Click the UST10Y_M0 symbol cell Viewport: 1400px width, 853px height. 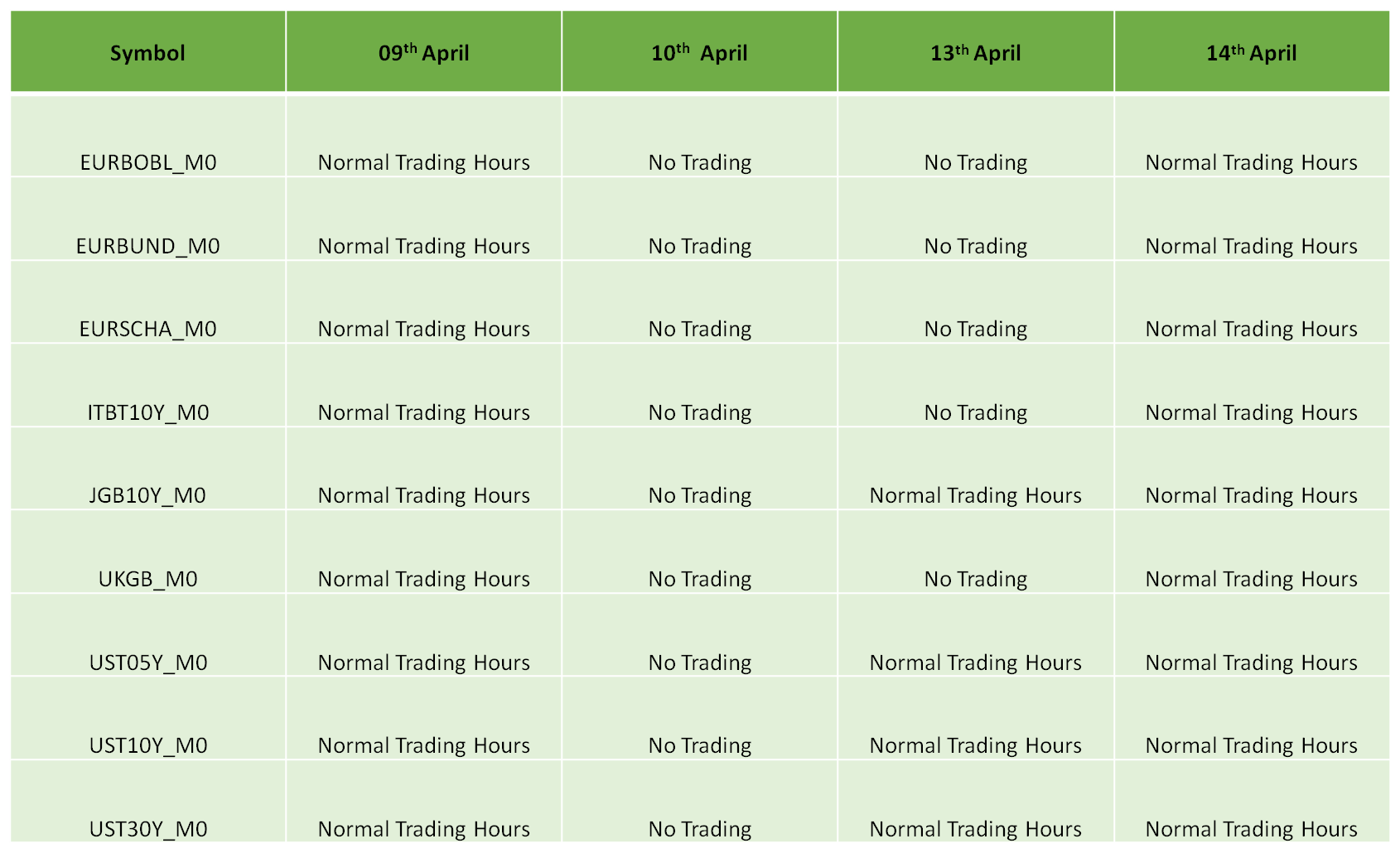[148, 719]
